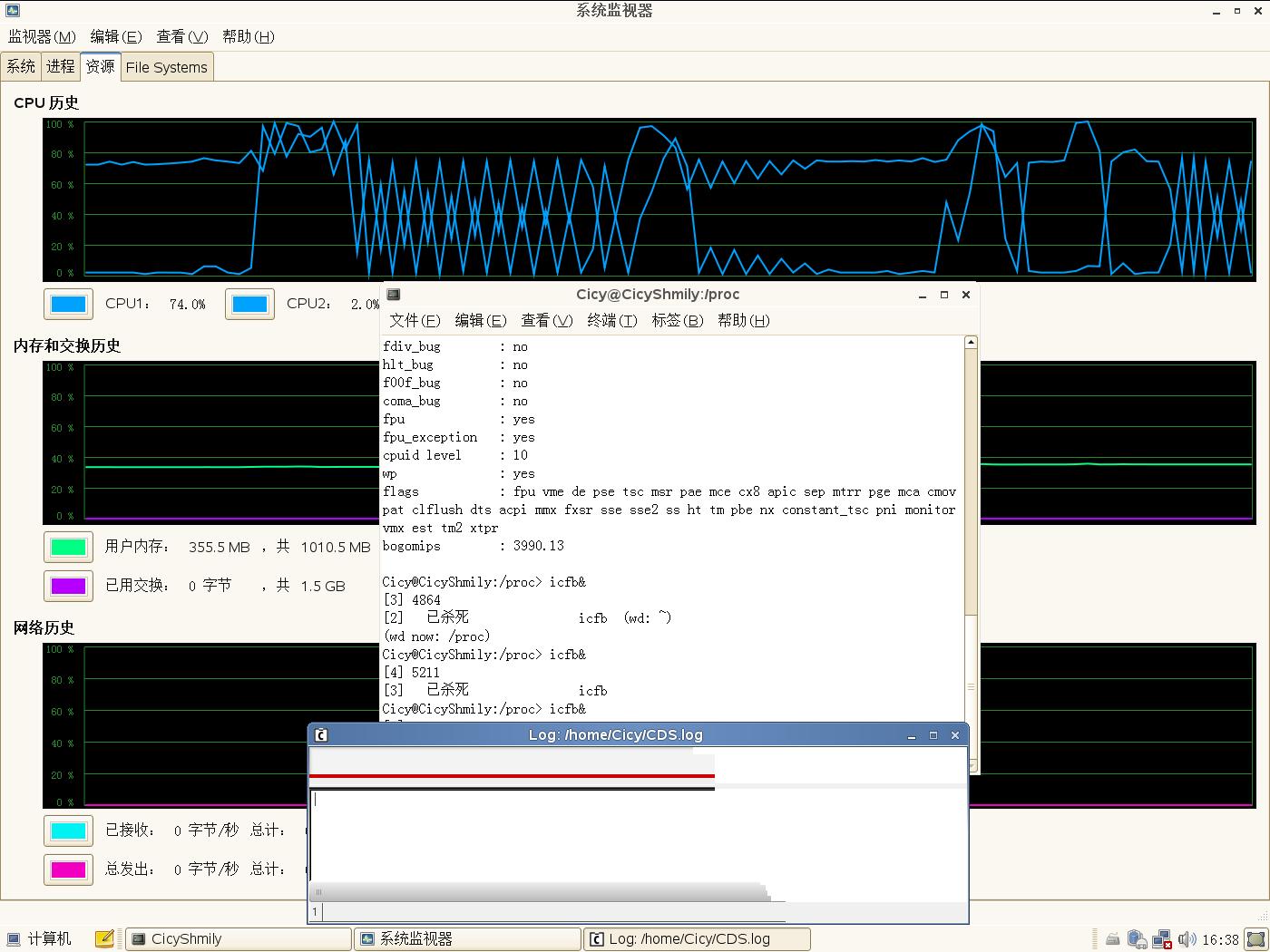
Task: Open 监视器(M) menu in System Monitor
Action: (42, 36)
